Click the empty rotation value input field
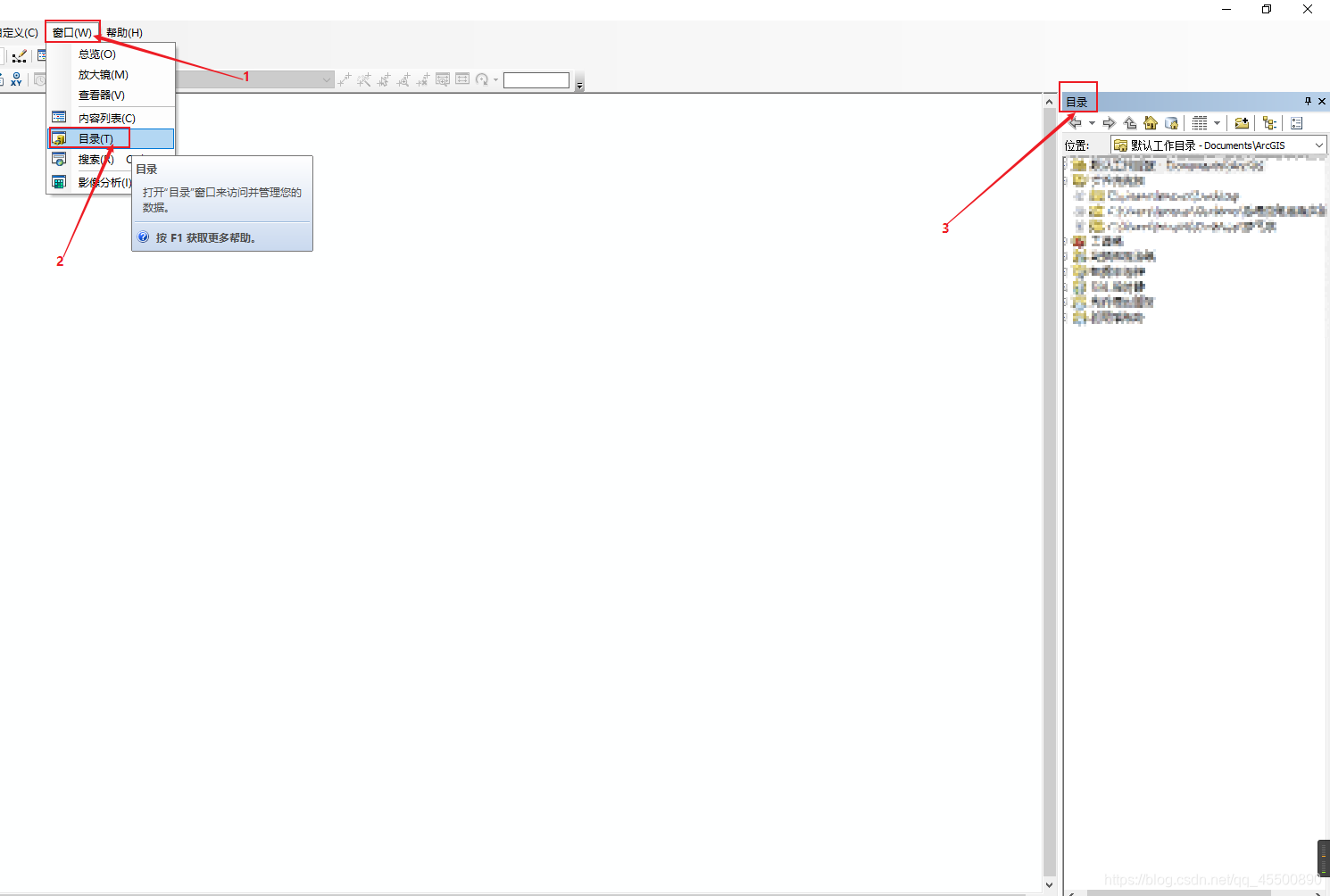 point(536,80)
